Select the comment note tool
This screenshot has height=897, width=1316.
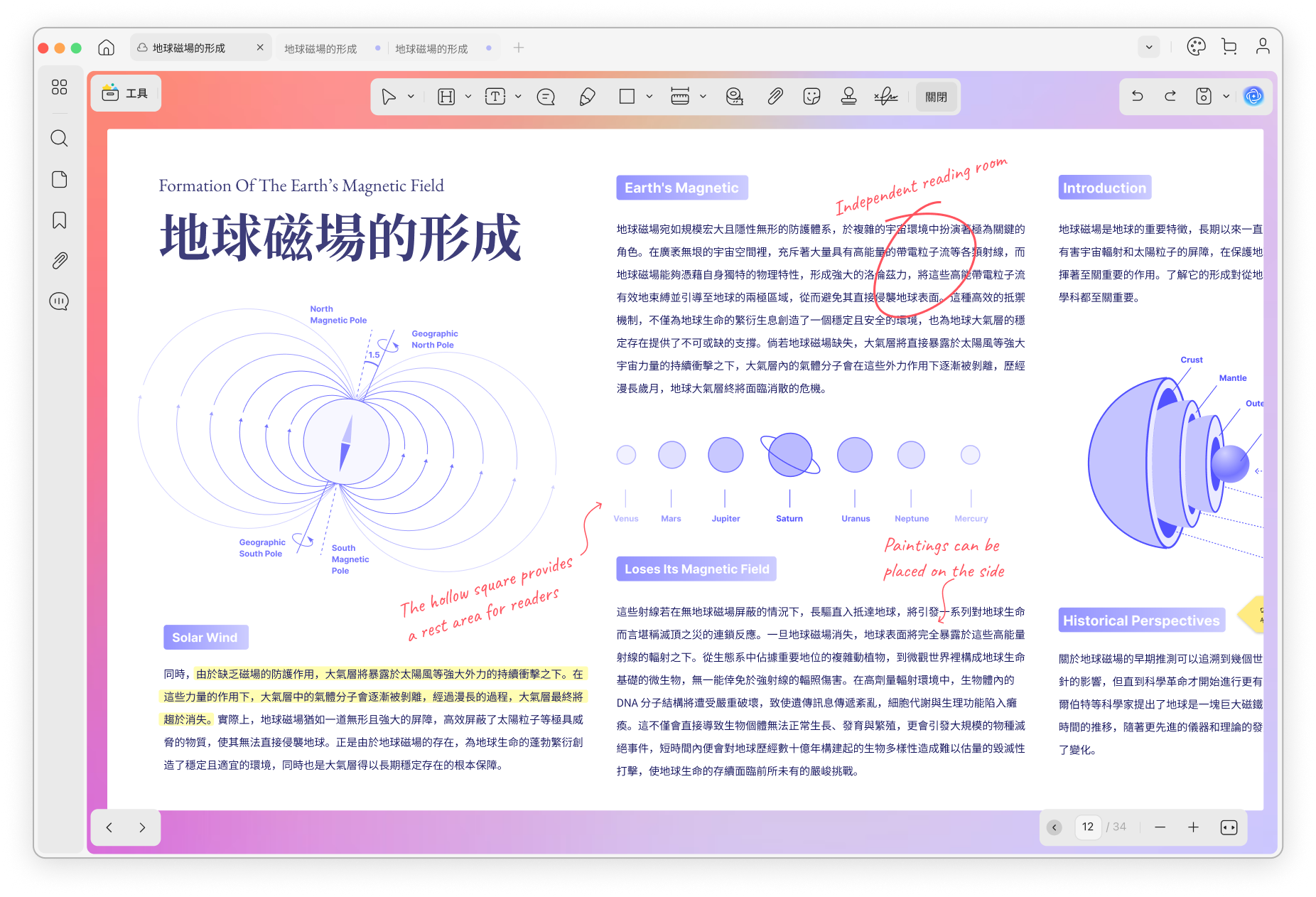coord(546,97)
